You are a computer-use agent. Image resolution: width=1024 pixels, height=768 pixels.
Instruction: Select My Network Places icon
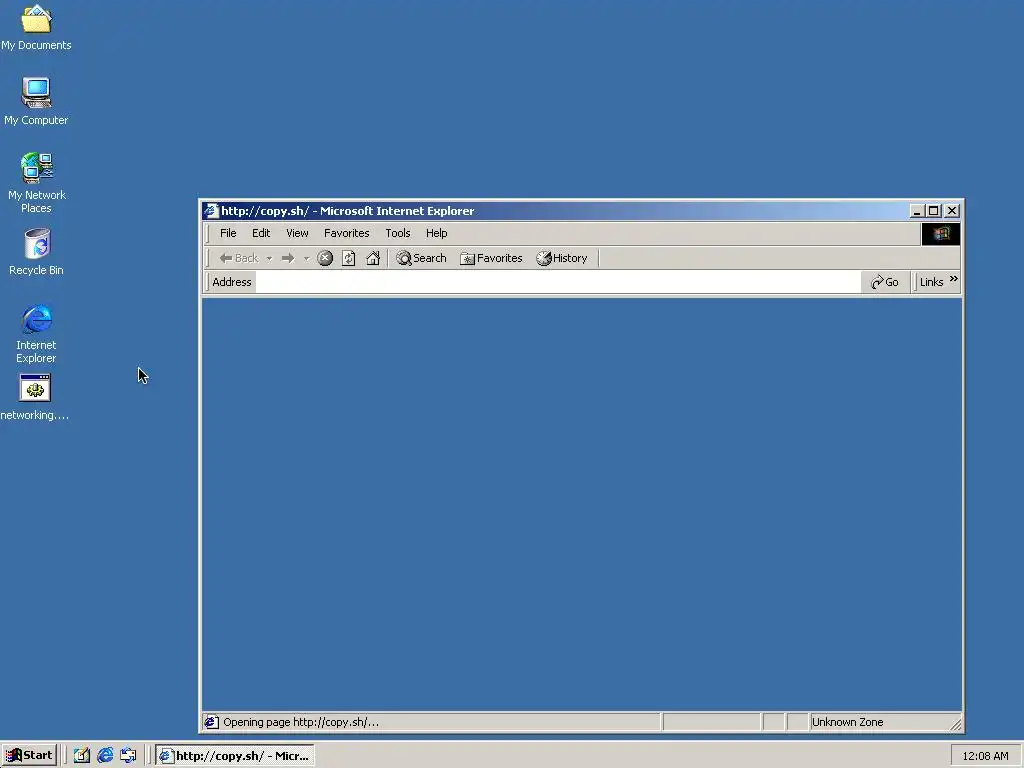[36, 183]
